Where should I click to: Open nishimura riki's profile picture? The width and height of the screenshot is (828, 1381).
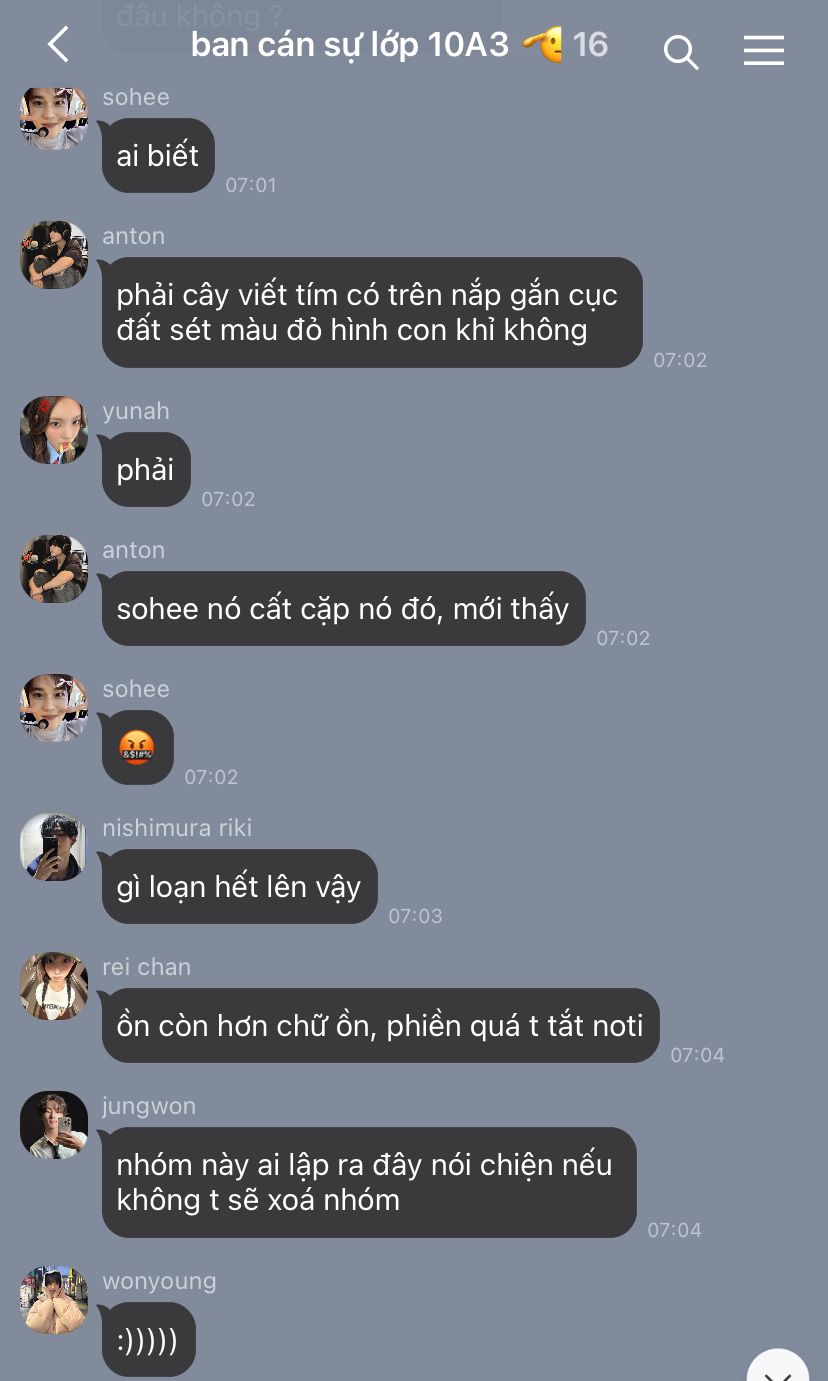pos(54,847)
